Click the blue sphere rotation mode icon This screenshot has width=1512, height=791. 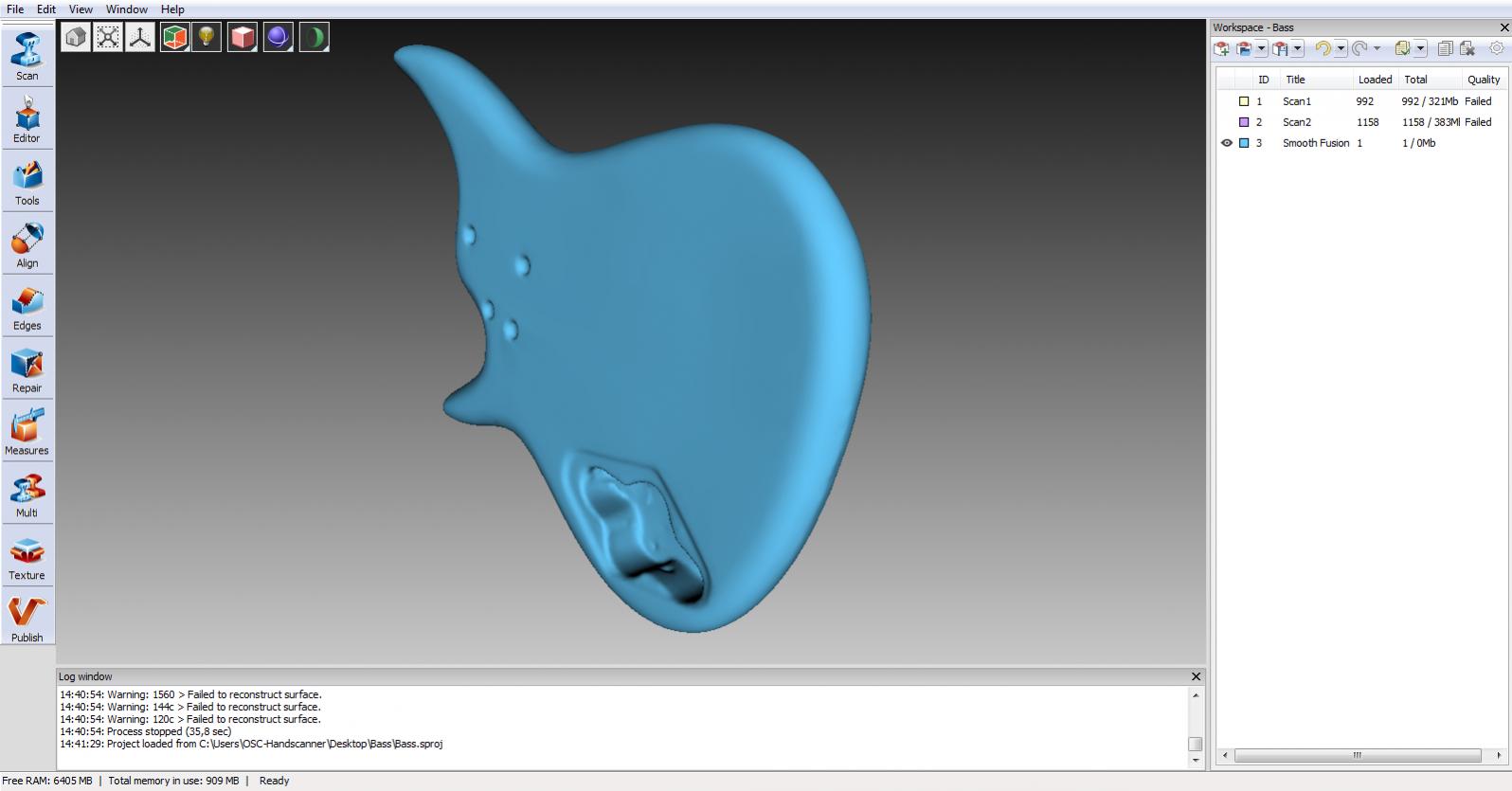tap(278, 37)
